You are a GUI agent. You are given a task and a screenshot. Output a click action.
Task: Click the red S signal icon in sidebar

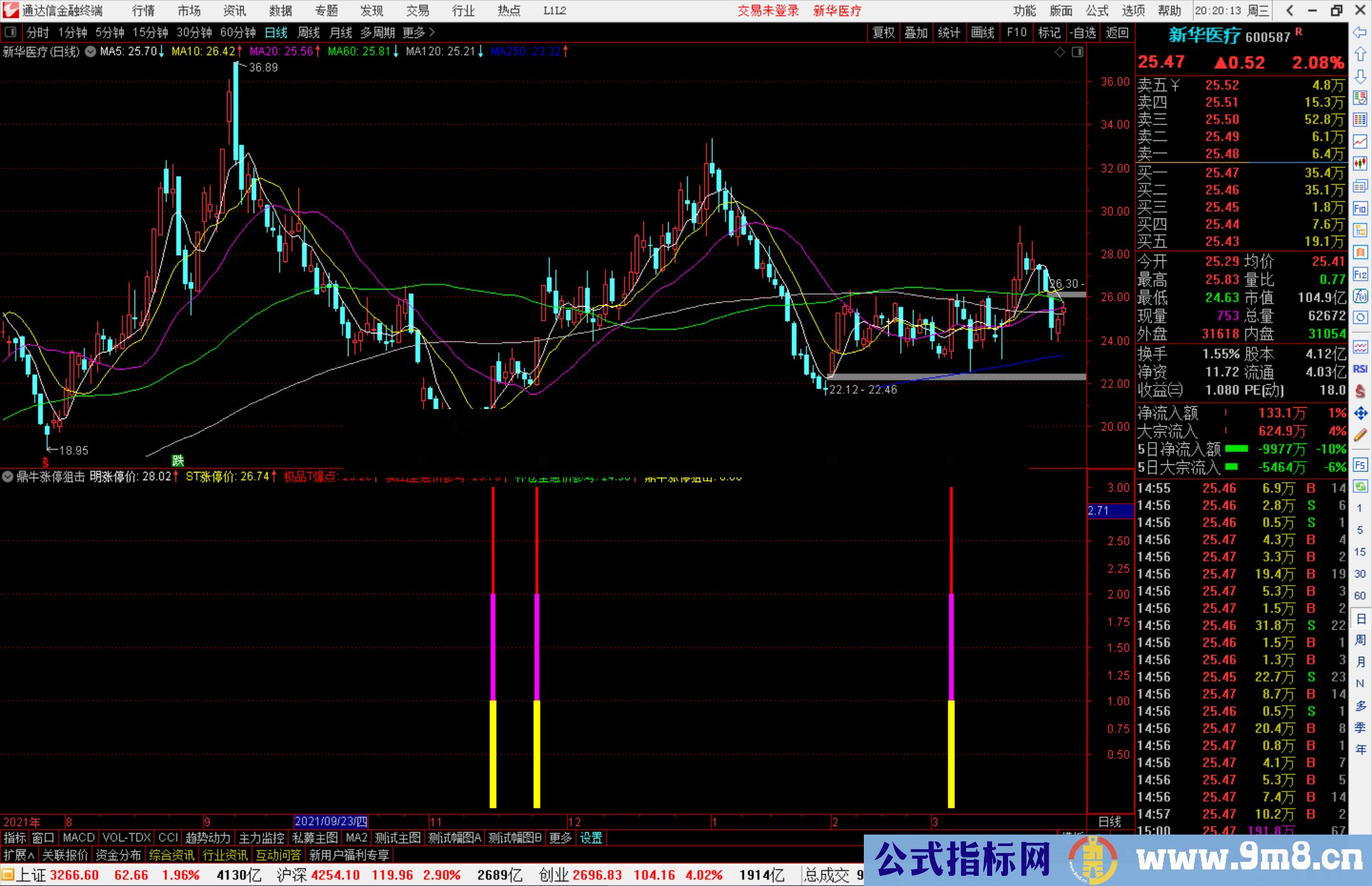[x=1360, y=391]
